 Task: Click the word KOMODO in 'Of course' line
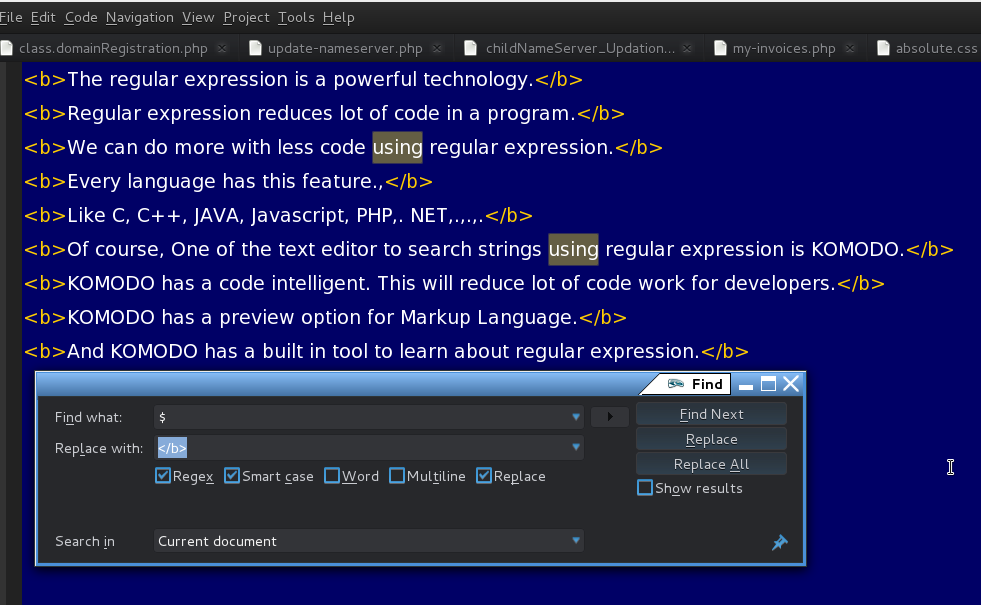coord(855,250)
